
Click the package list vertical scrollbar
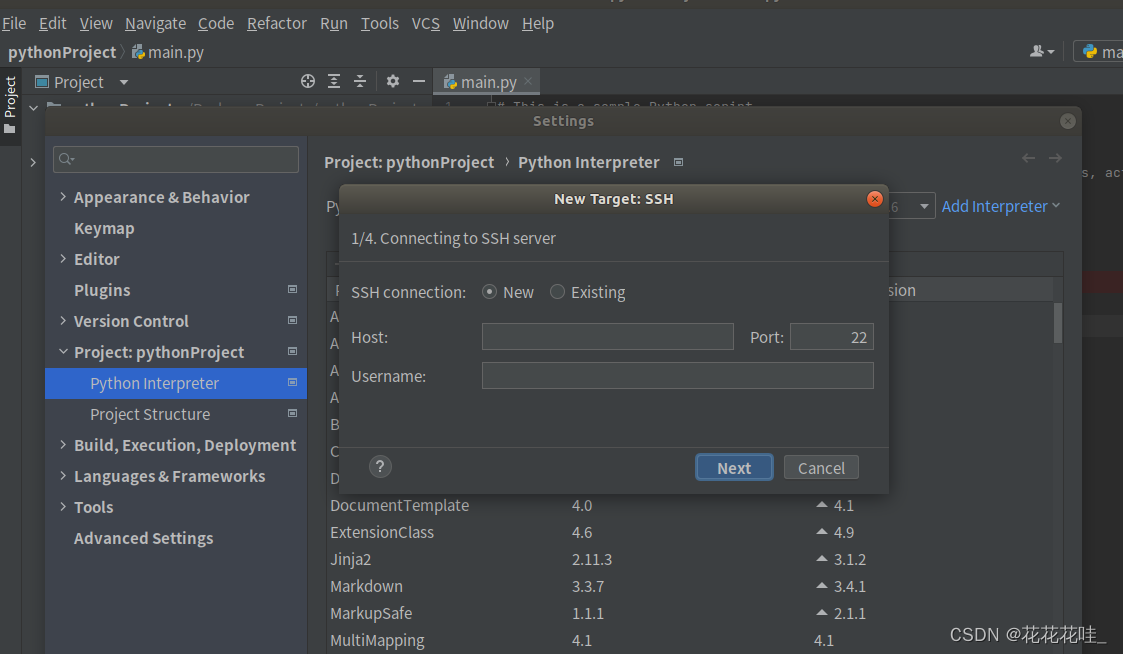point(1058,323)
